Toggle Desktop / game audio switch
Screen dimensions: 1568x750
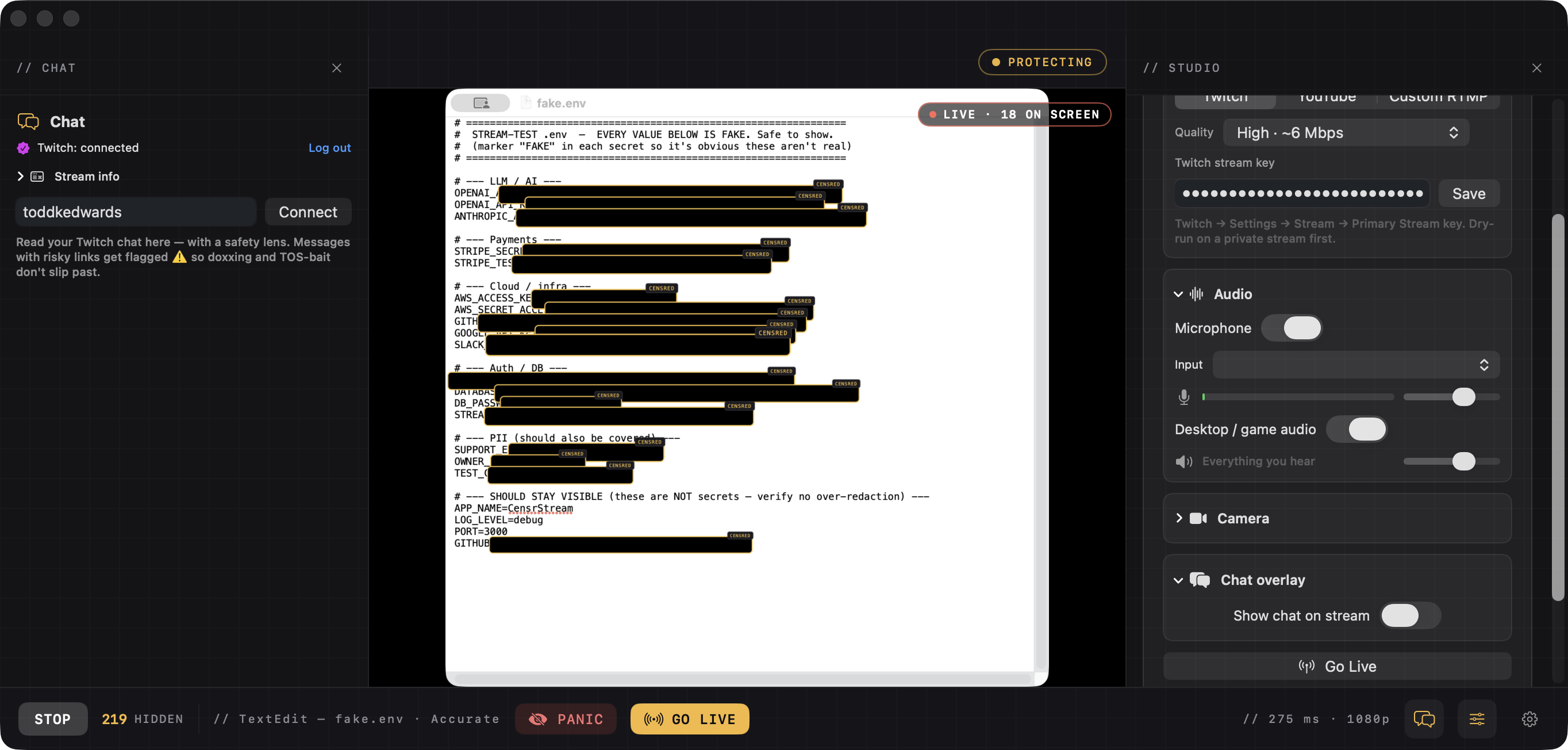pyautogui.click(x=1356, y=430)
